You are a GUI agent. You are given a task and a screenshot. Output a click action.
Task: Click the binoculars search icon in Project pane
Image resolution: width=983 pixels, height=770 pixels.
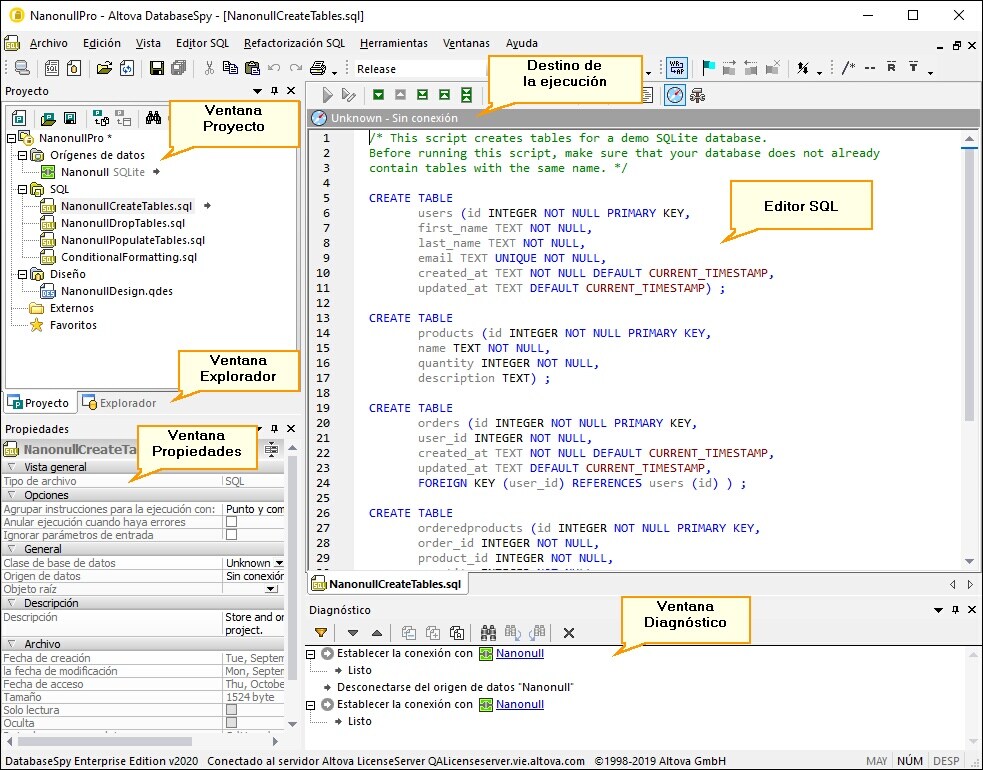153,117
